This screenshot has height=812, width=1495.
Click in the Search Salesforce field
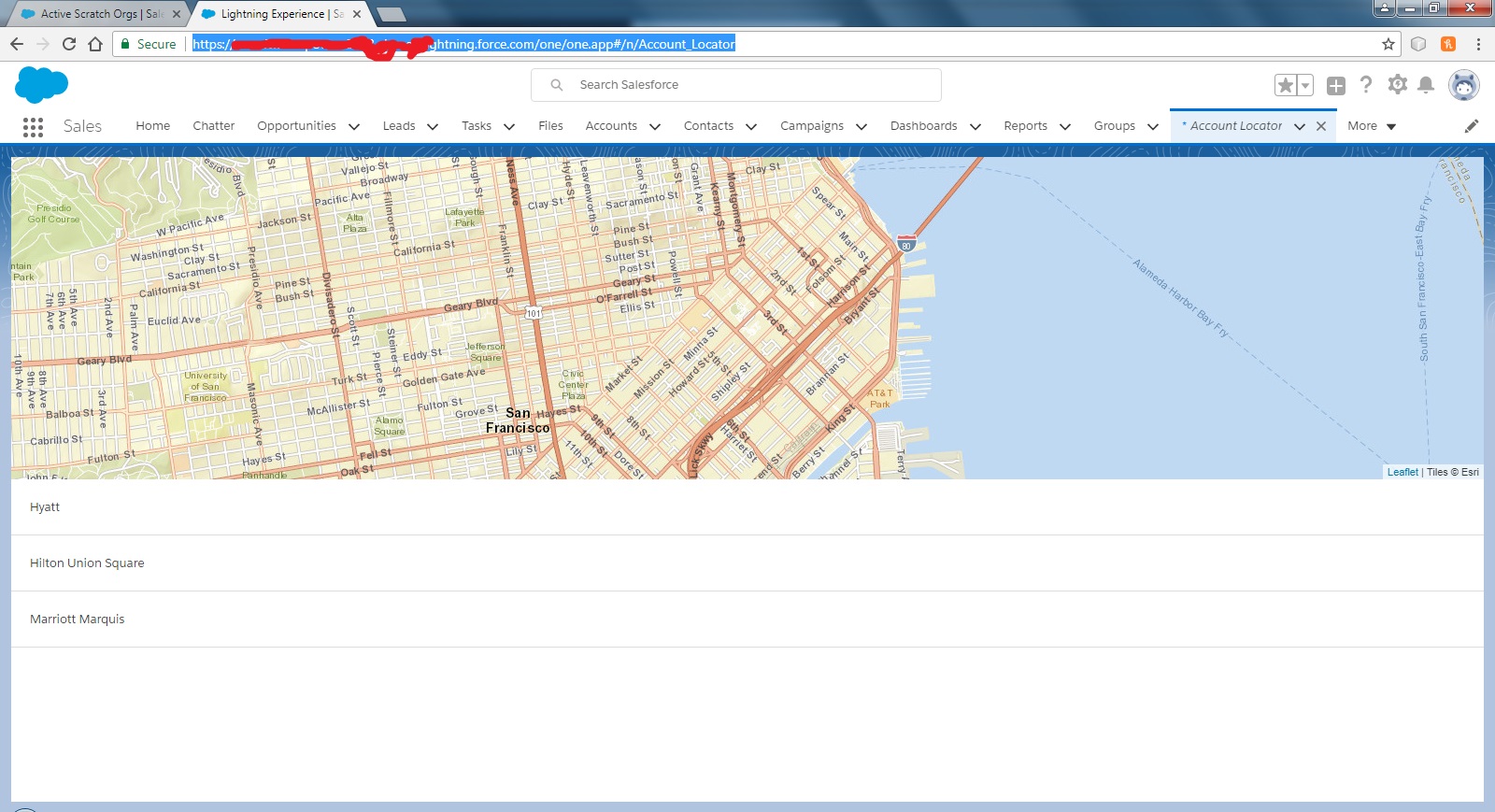click(x=736, y=85)
